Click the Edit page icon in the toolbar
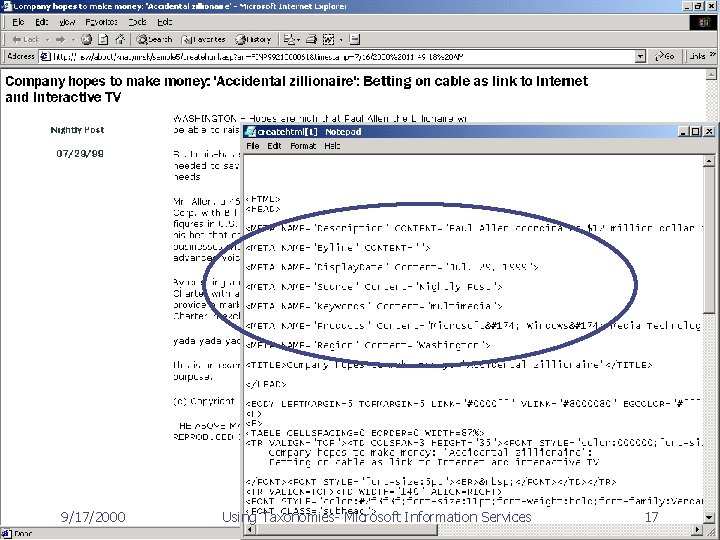 [328, 39]
